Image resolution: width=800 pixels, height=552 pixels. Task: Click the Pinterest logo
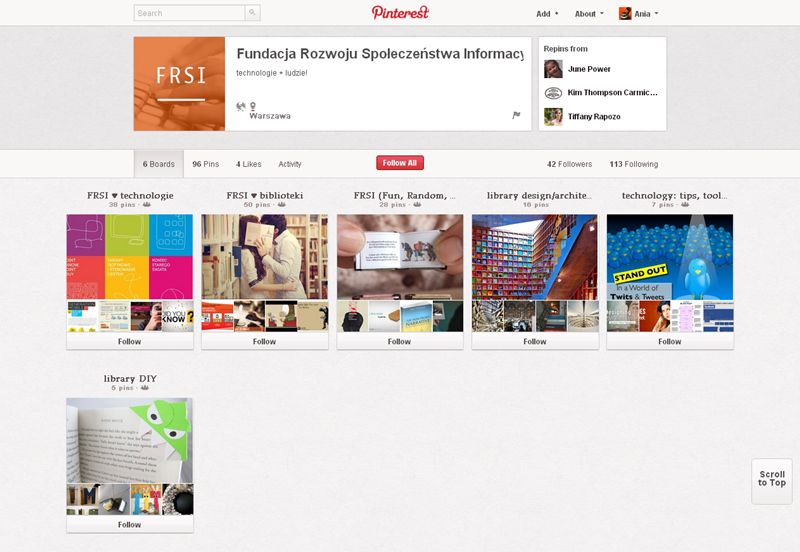point(400,13)
